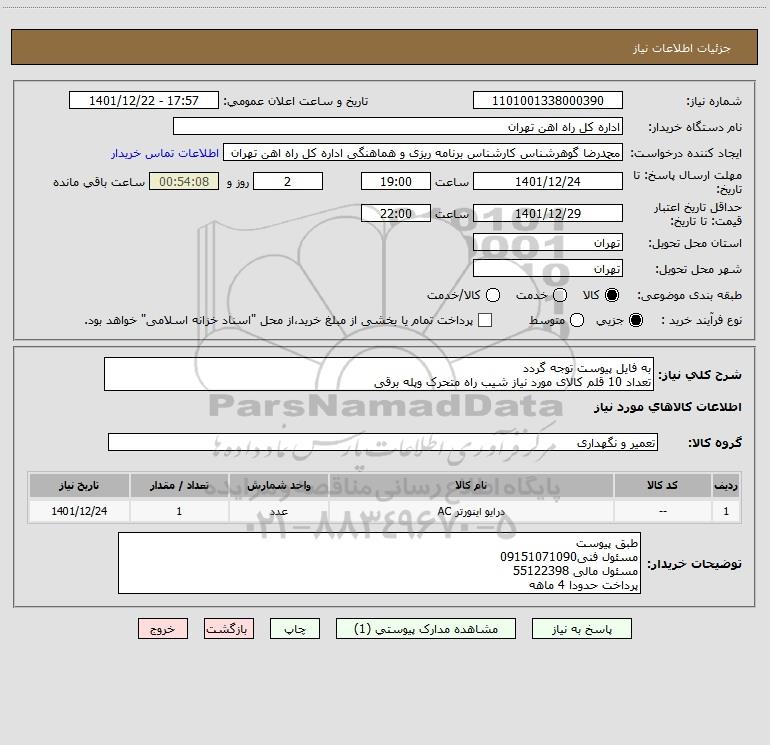Click the remaining days field showing 2
The height and width of the screenshot is (745, 770).
(x=288, y=181)
